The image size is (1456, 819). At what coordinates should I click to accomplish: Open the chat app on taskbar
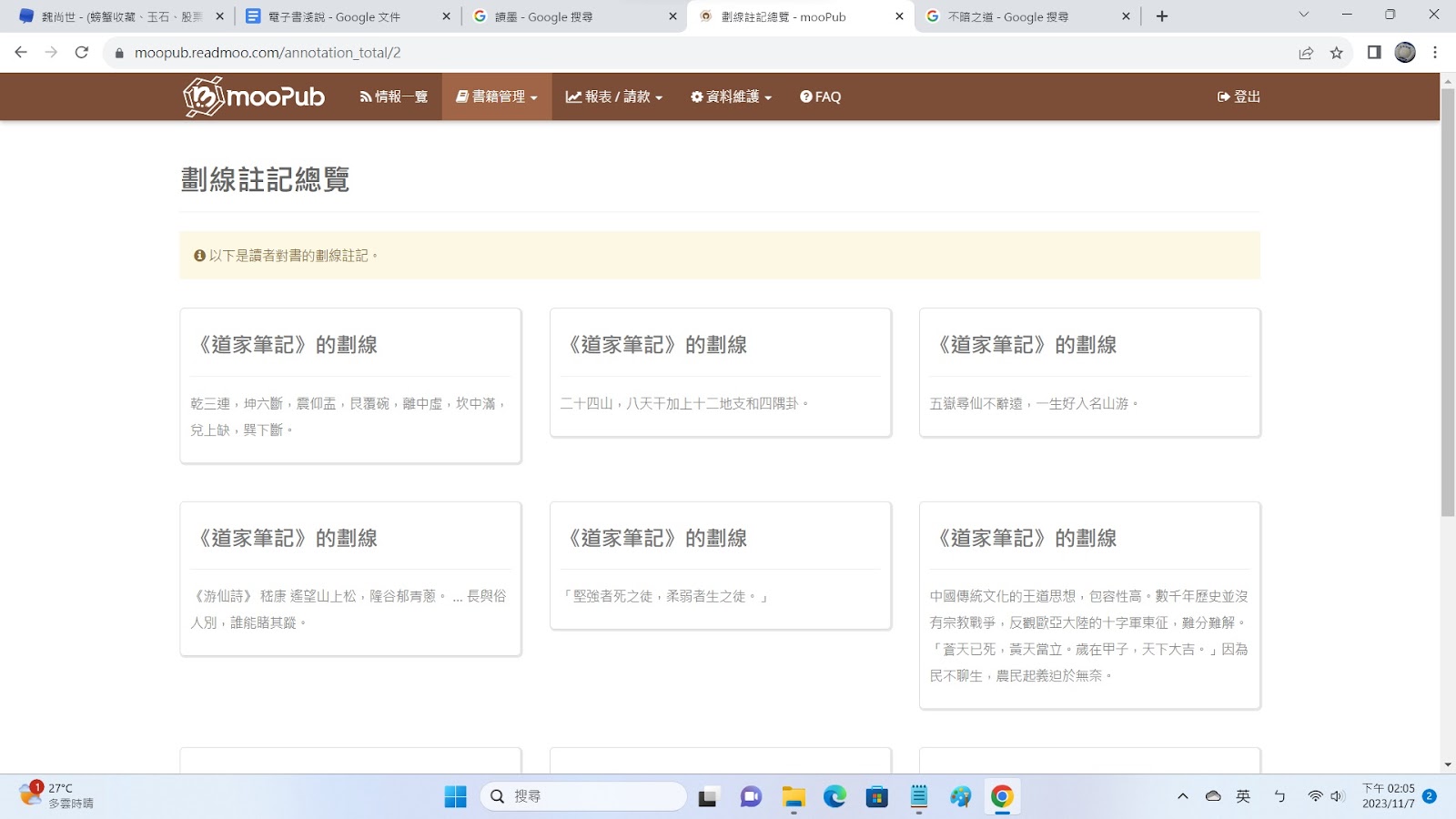[751, 796]
